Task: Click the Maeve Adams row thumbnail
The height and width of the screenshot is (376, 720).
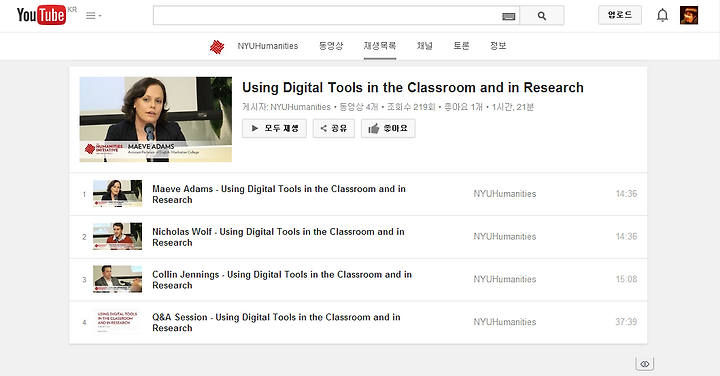Action: tap(118, 194)
